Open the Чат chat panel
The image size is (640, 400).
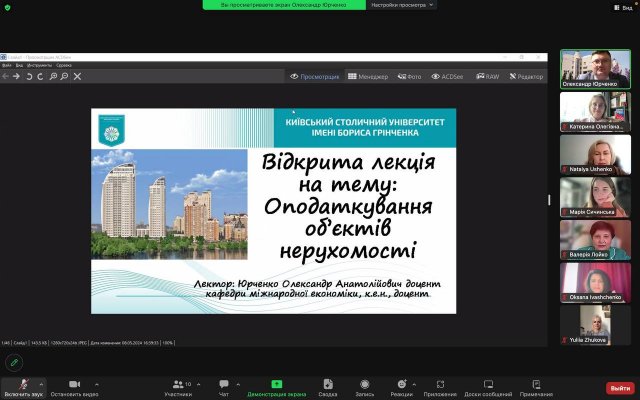[223, 385]
